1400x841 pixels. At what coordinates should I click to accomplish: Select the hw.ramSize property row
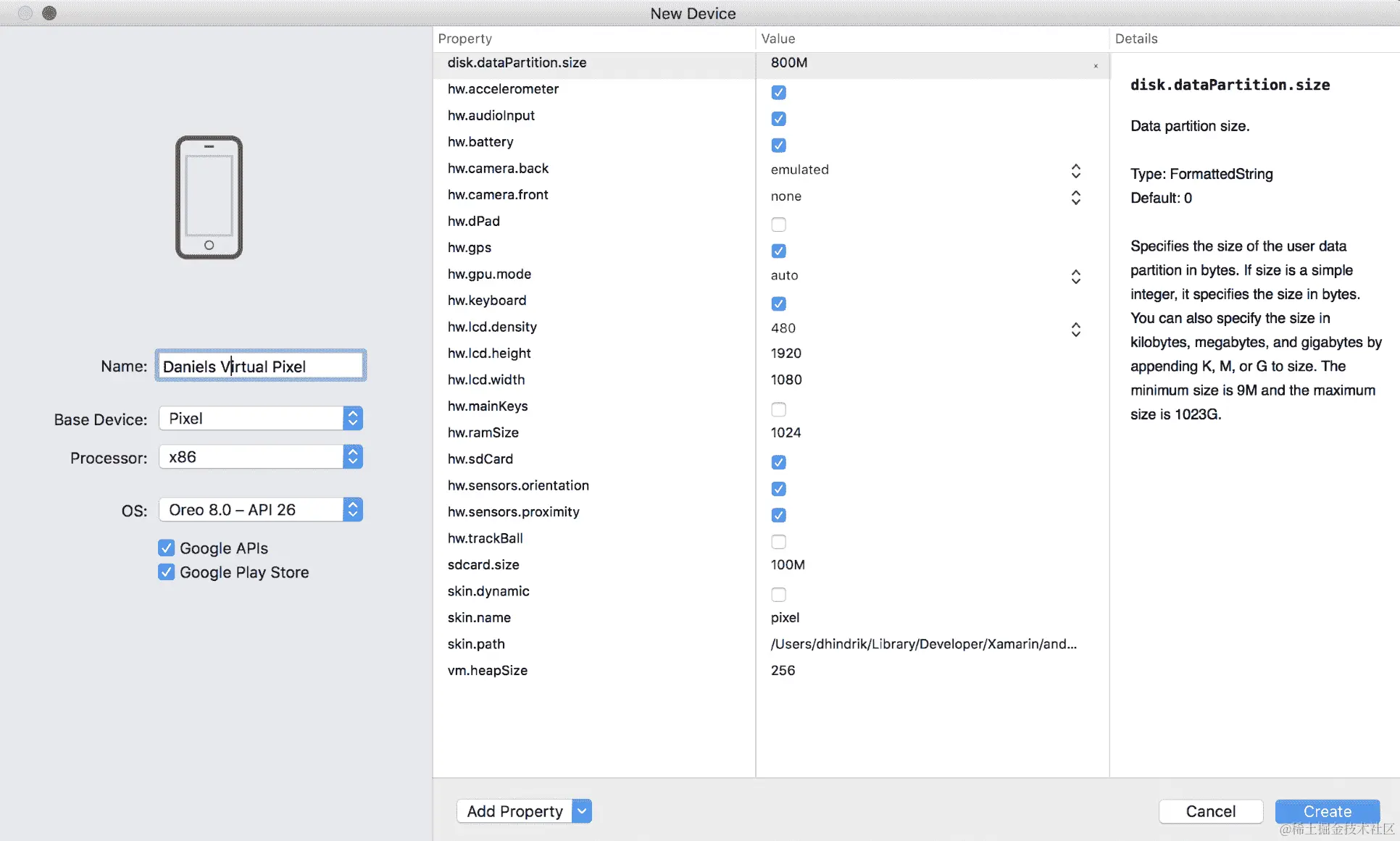coord(483,432)
